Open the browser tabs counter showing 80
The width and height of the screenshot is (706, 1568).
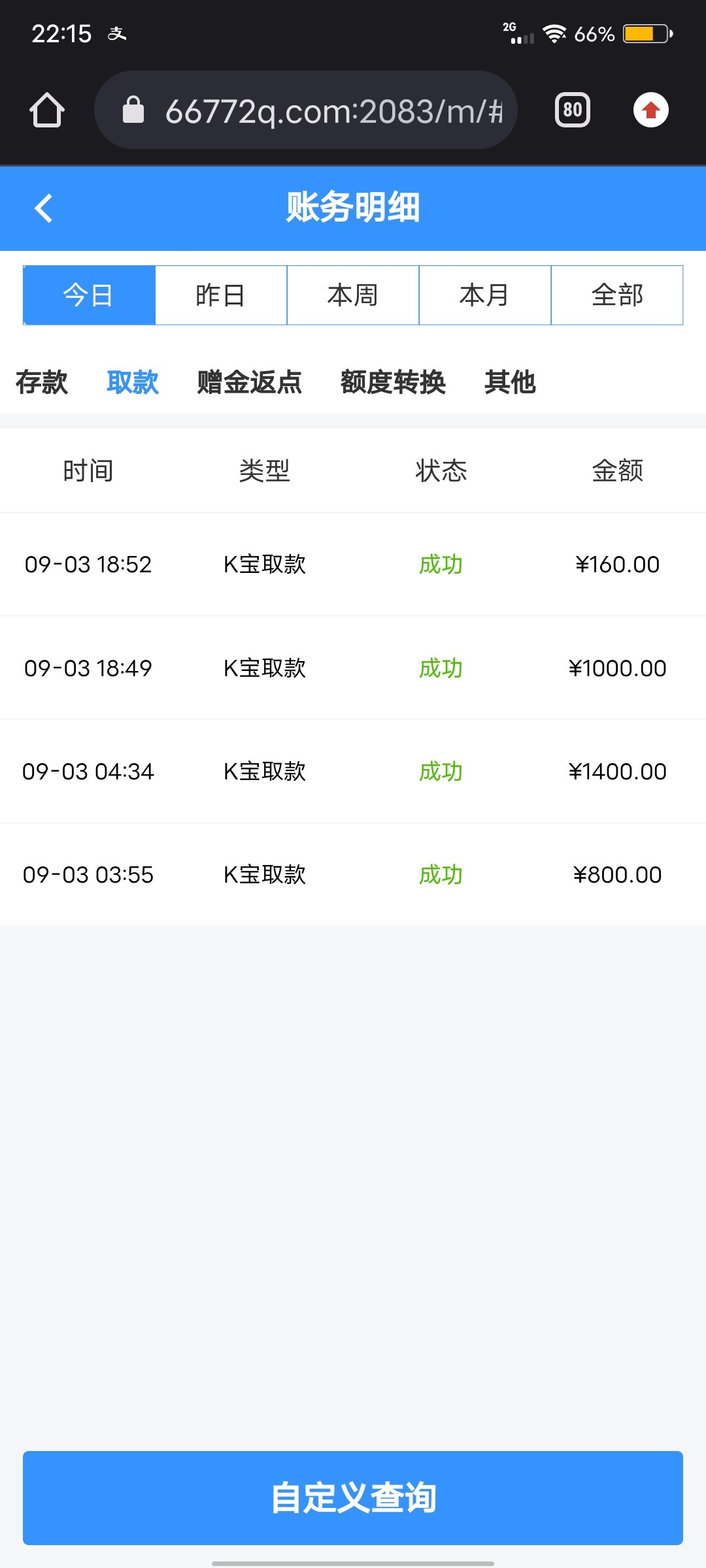pyautogui.click(x=572, y=110)
